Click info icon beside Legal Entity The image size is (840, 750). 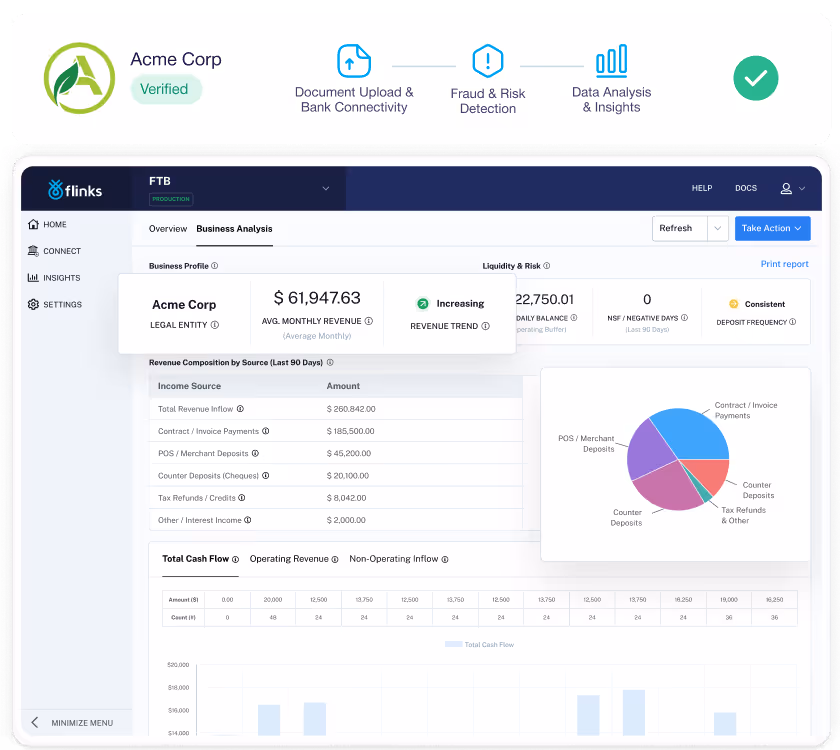pyautogui.click(x=215, y=325)
